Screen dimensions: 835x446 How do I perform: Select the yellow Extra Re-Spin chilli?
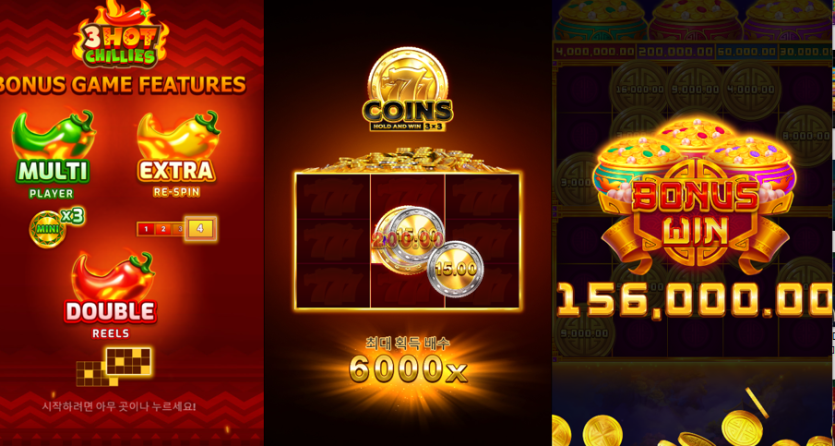(178, 135)
